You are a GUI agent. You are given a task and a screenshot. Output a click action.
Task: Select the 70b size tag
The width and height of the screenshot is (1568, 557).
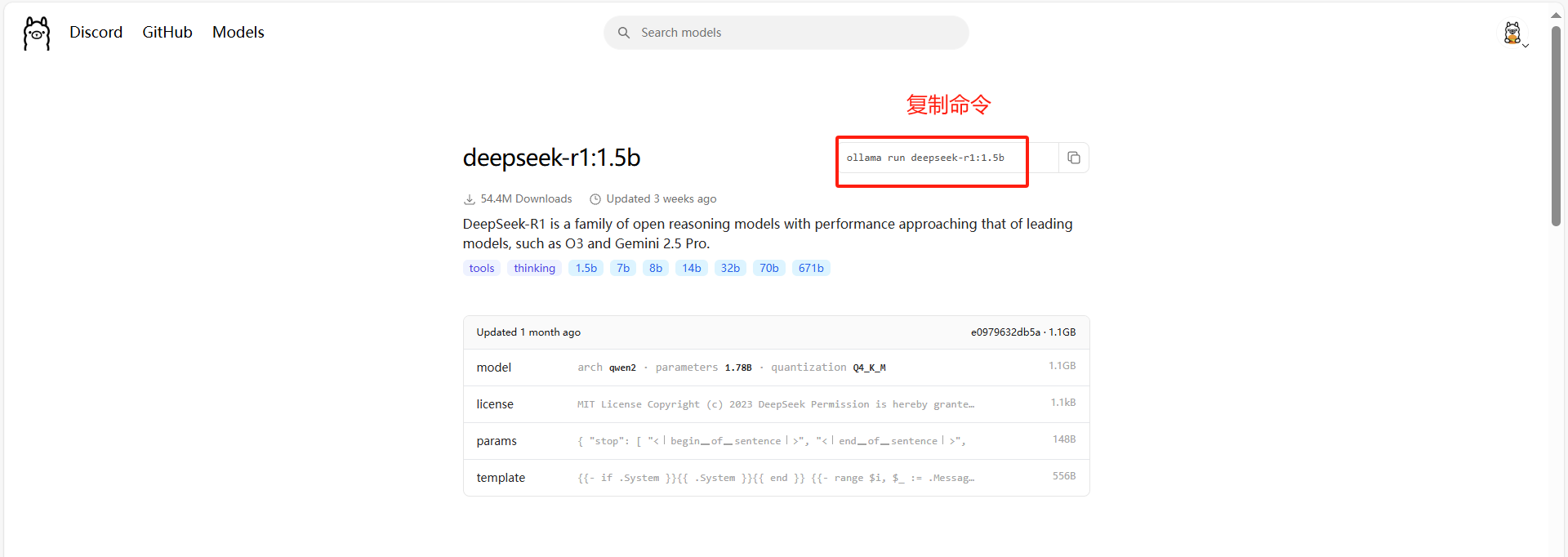tap(769, 268)
